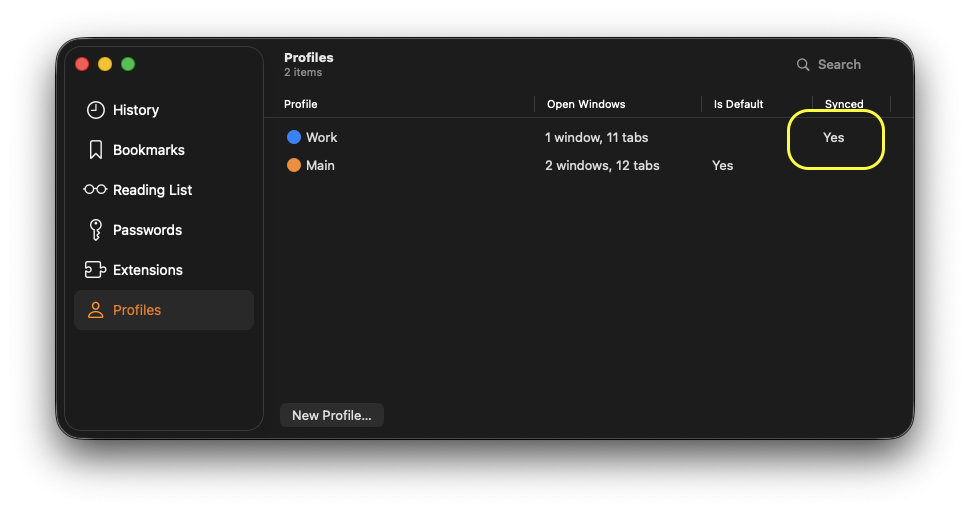Click the green zoom window button
Viewport: 970px width, 513px height.
click(x=128, y=64)
